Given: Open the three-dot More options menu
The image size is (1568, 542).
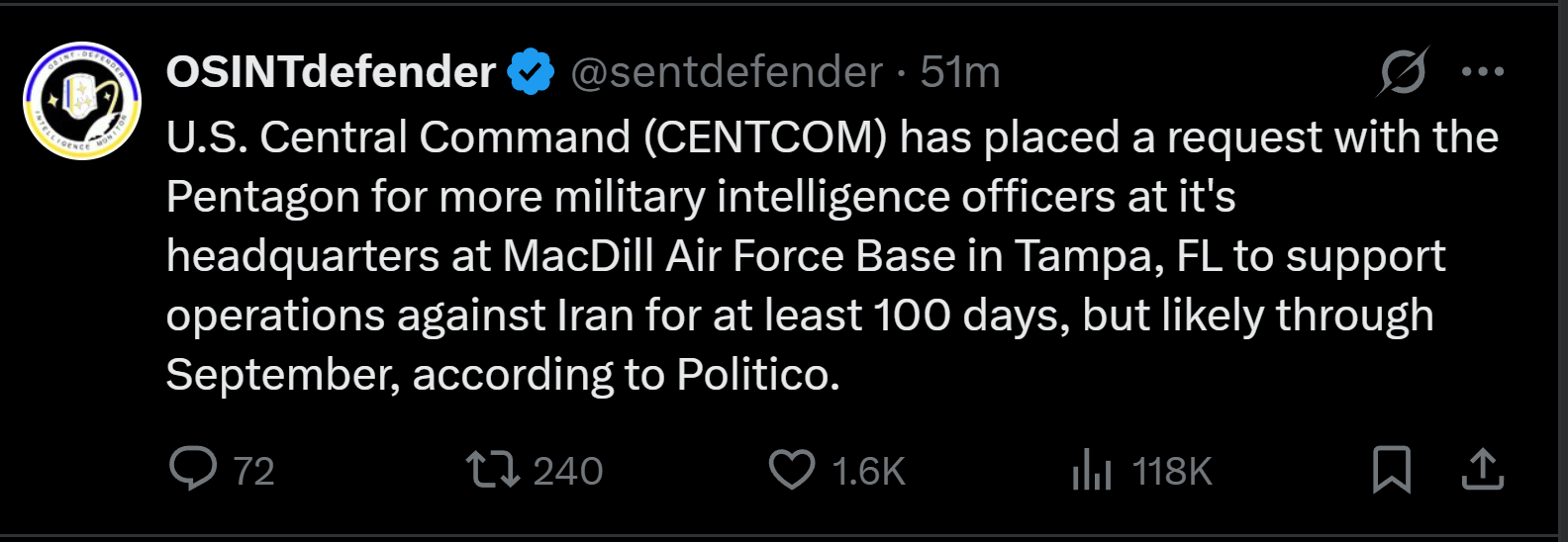Looking at the screenshot, I should [1482, 72].
